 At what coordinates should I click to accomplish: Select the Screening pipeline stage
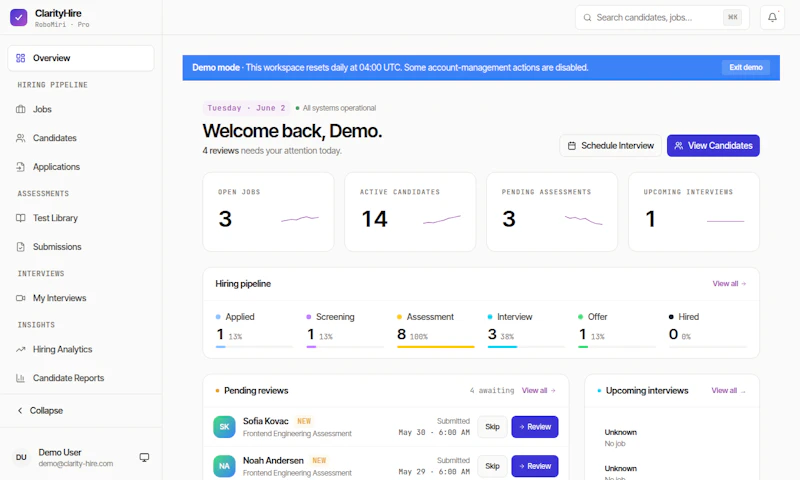coord(345,330)
